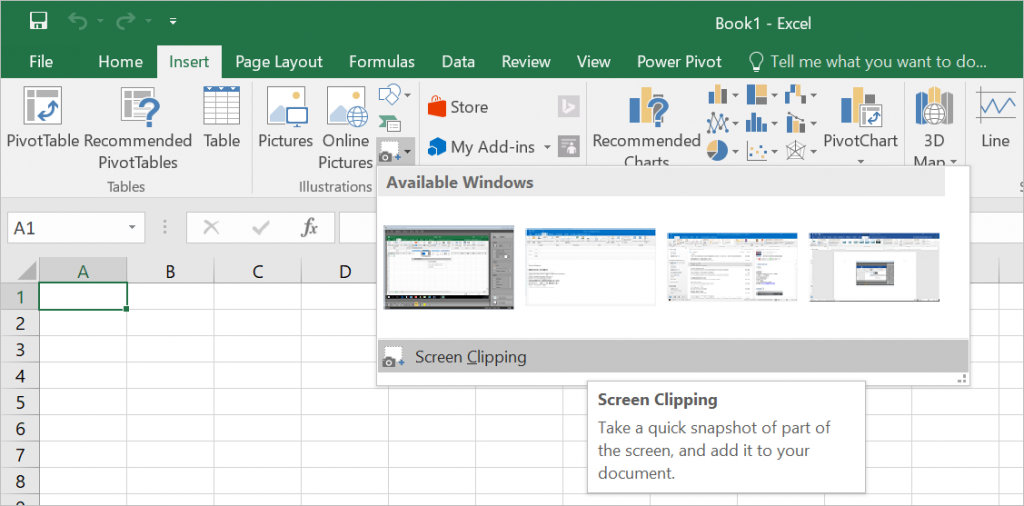The height and width of the screenshot is (506, 1024).
Task: Switch to the Page Layout tab
Action: pos(279,62)
